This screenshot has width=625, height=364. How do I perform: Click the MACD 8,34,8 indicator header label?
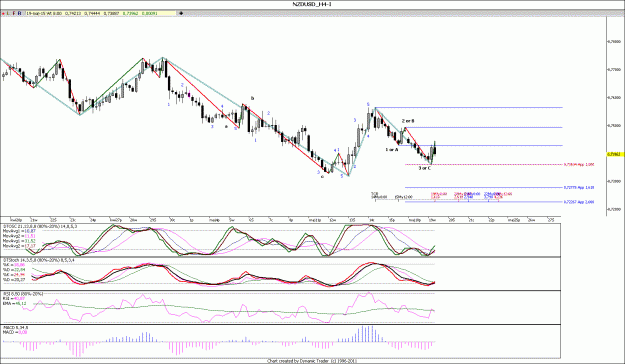coord(16,328)
